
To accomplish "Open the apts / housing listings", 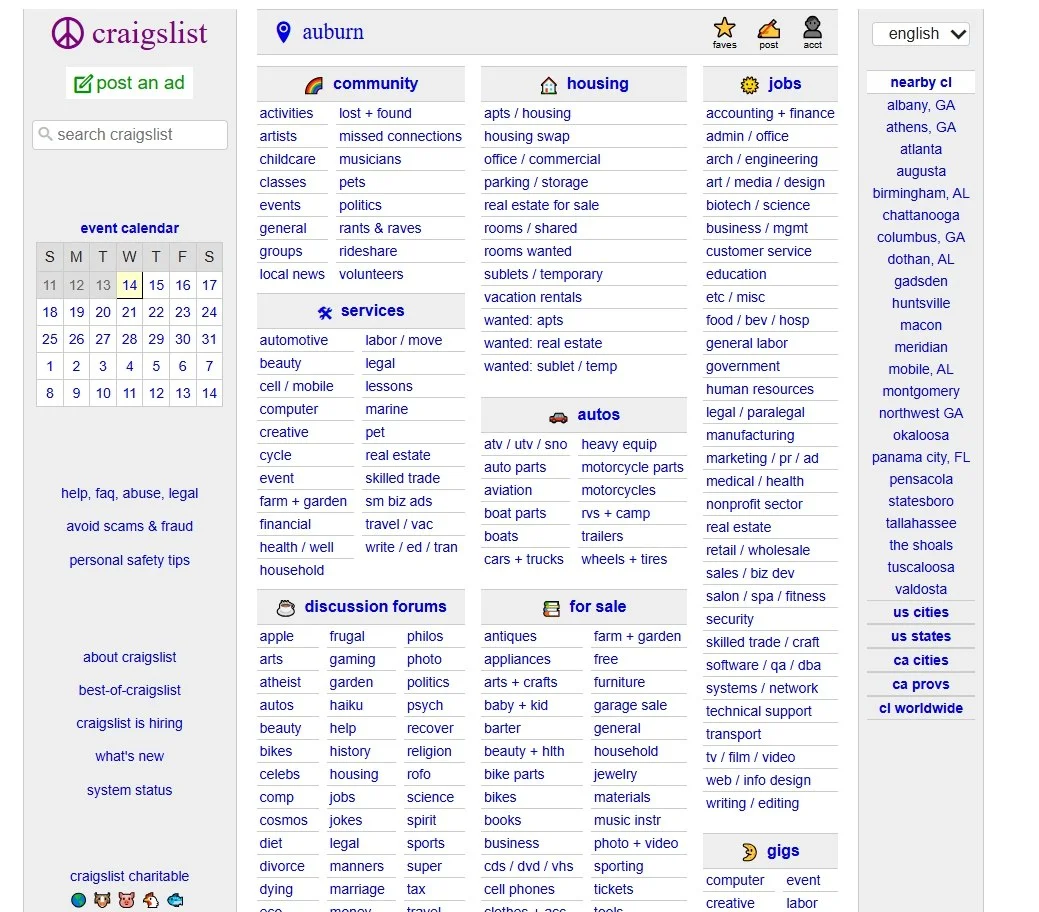I will coord(527,113).
